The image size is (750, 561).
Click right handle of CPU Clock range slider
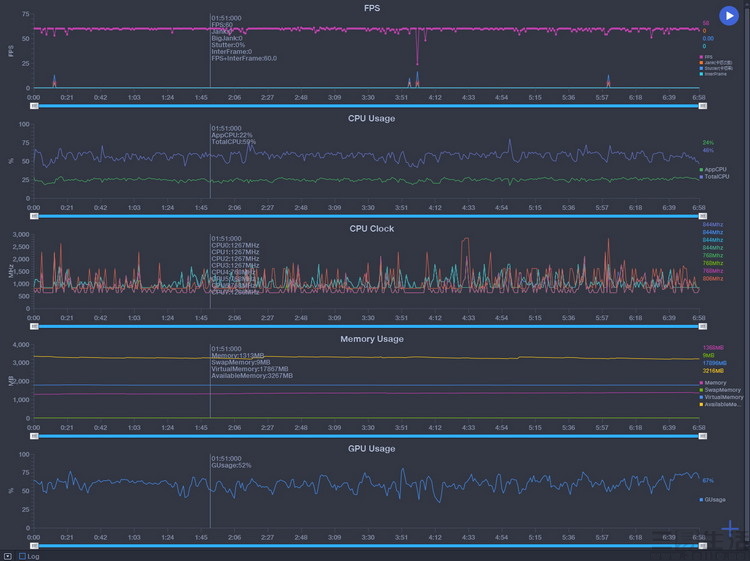click(x=703, y=326)
